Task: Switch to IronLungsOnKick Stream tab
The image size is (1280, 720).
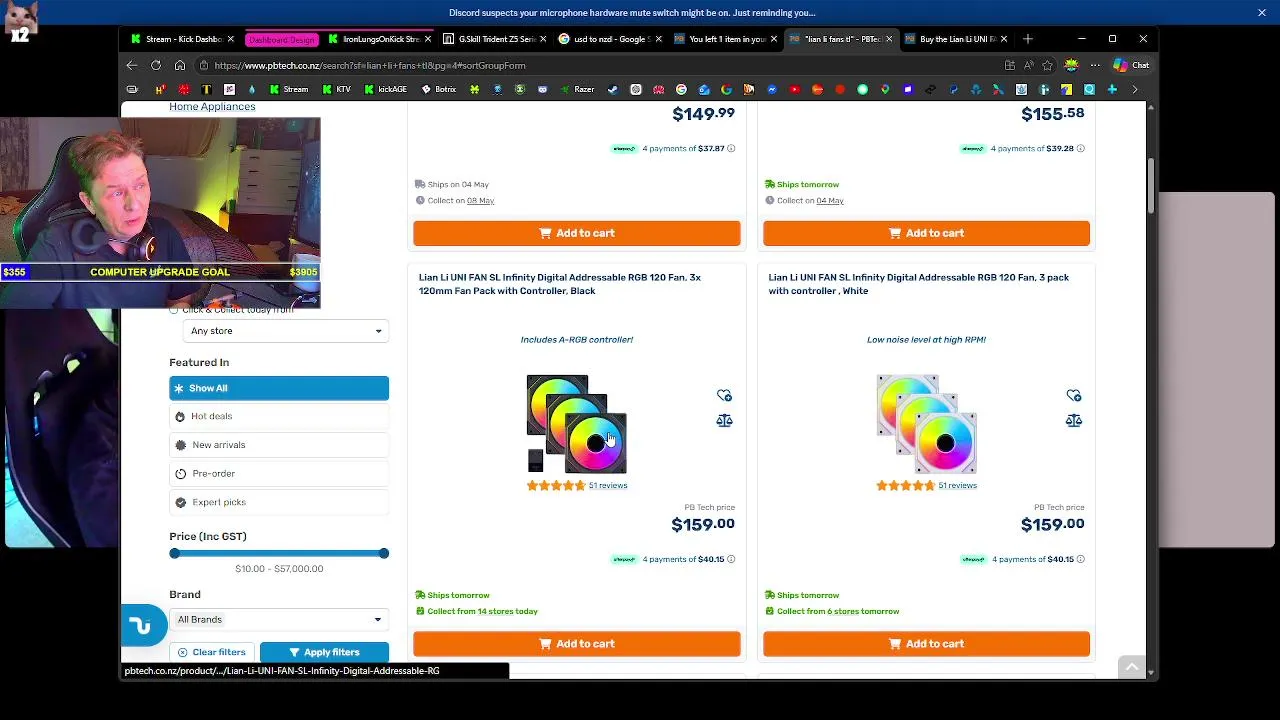Action: pos(380,39)
